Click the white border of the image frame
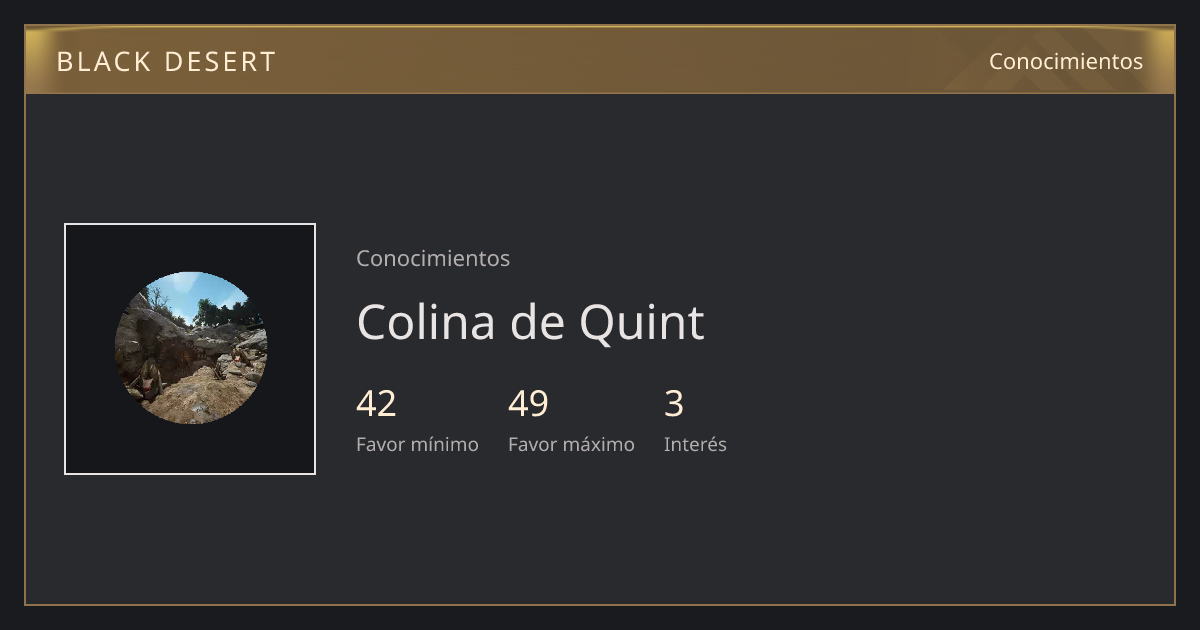The height and width of the screenshot is (630, 1200). tap(190, 224)
